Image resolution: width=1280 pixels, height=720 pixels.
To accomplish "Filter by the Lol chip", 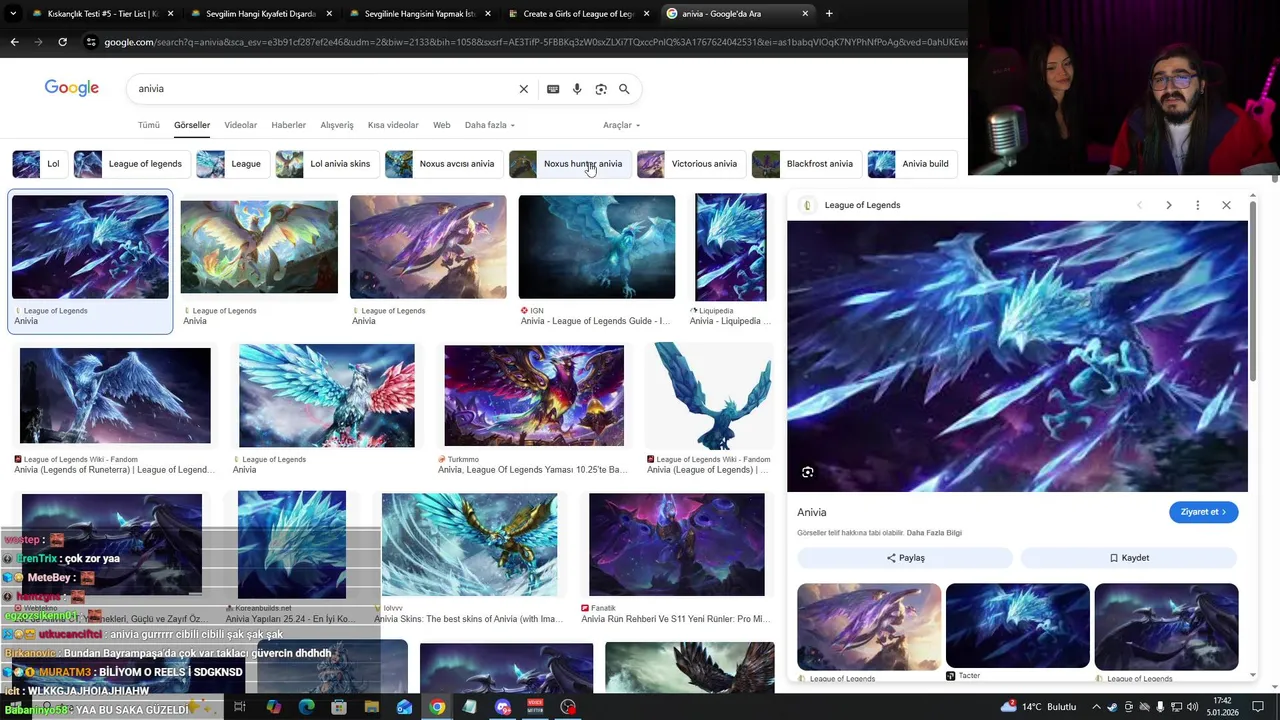I will [x=38, y=164].
